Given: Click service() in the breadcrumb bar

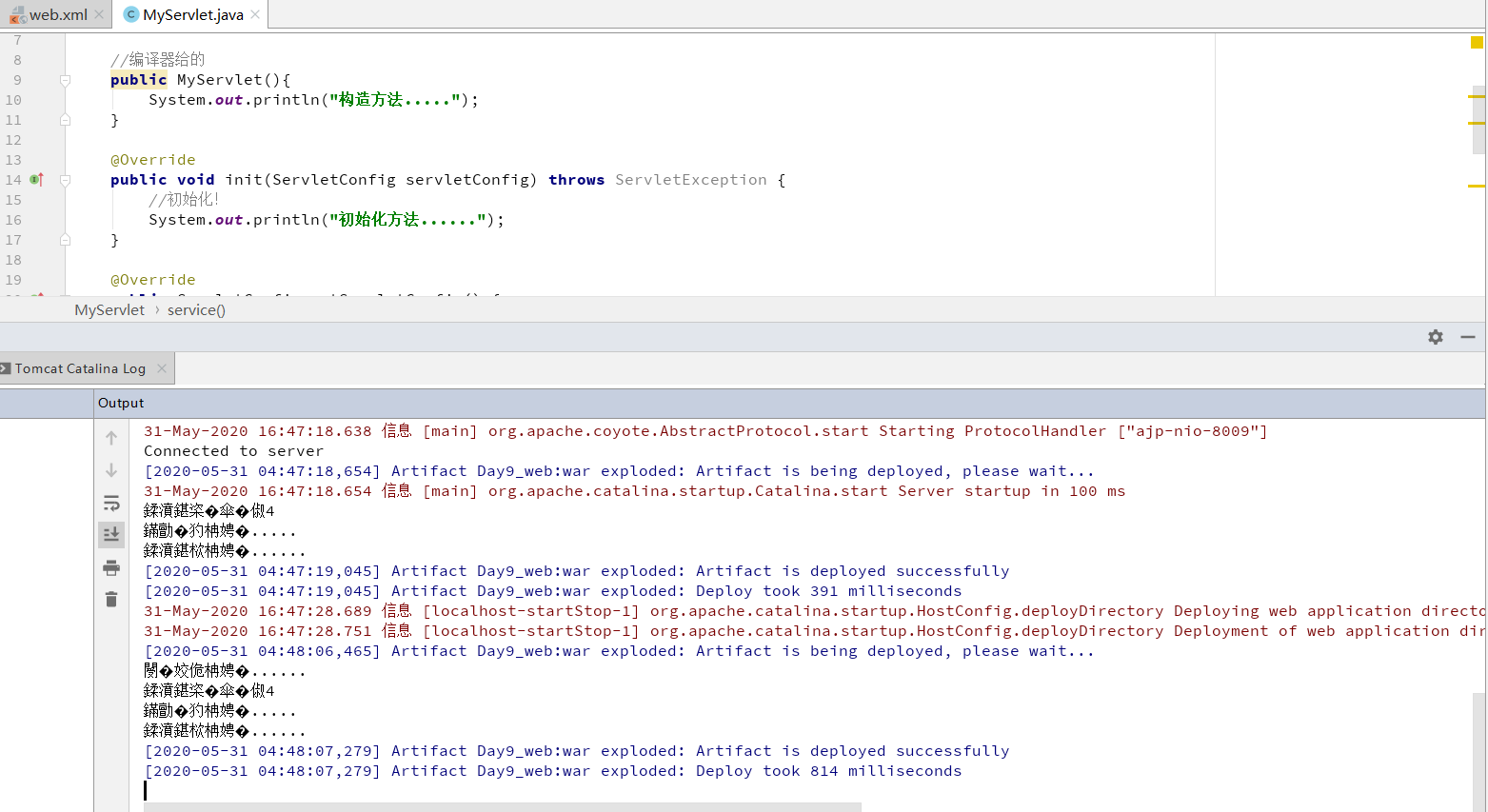Looking at the screenshot, I should click(196, 309).
